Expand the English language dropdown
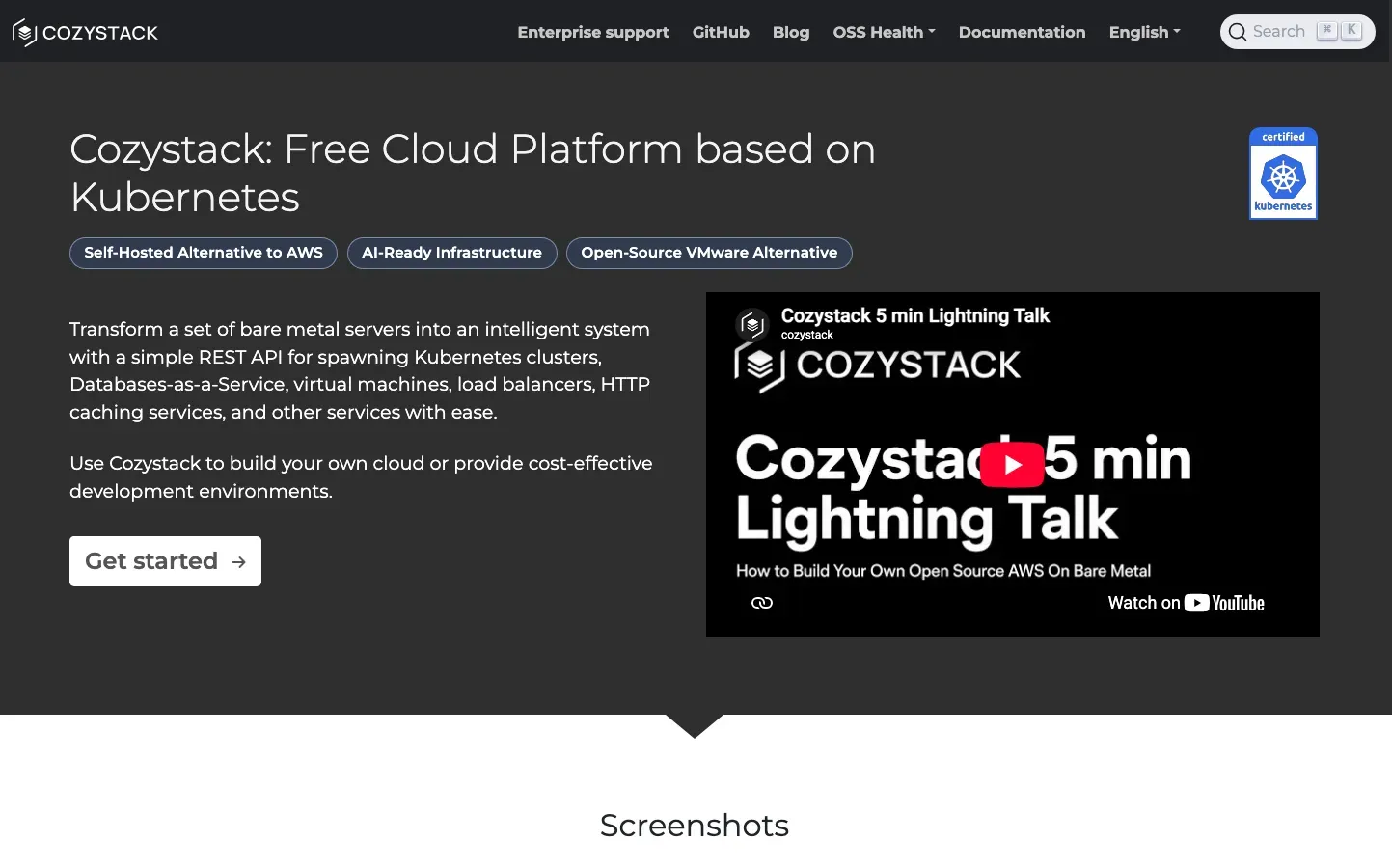The height and width of the screenshot is (868, 1392). tap(1144, 32)
